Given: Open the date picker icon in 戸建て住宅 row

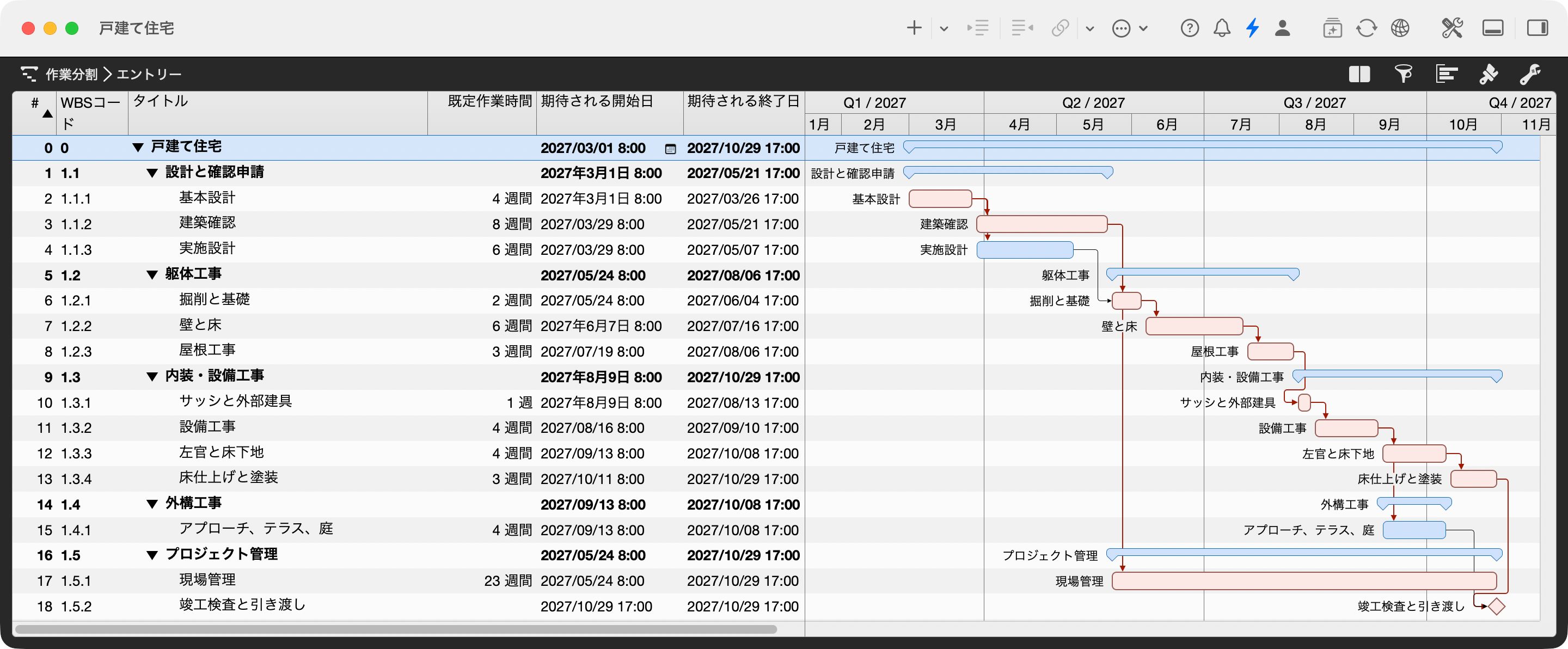Looking at the screenshot, I should (670, 149).
